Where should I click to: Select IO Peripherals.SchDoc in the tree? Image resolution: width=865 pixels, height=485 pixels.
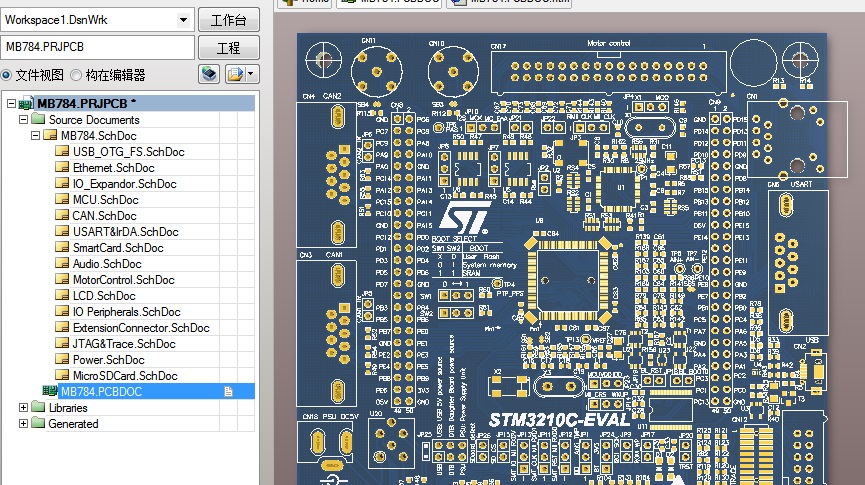[x=126, y=312]
